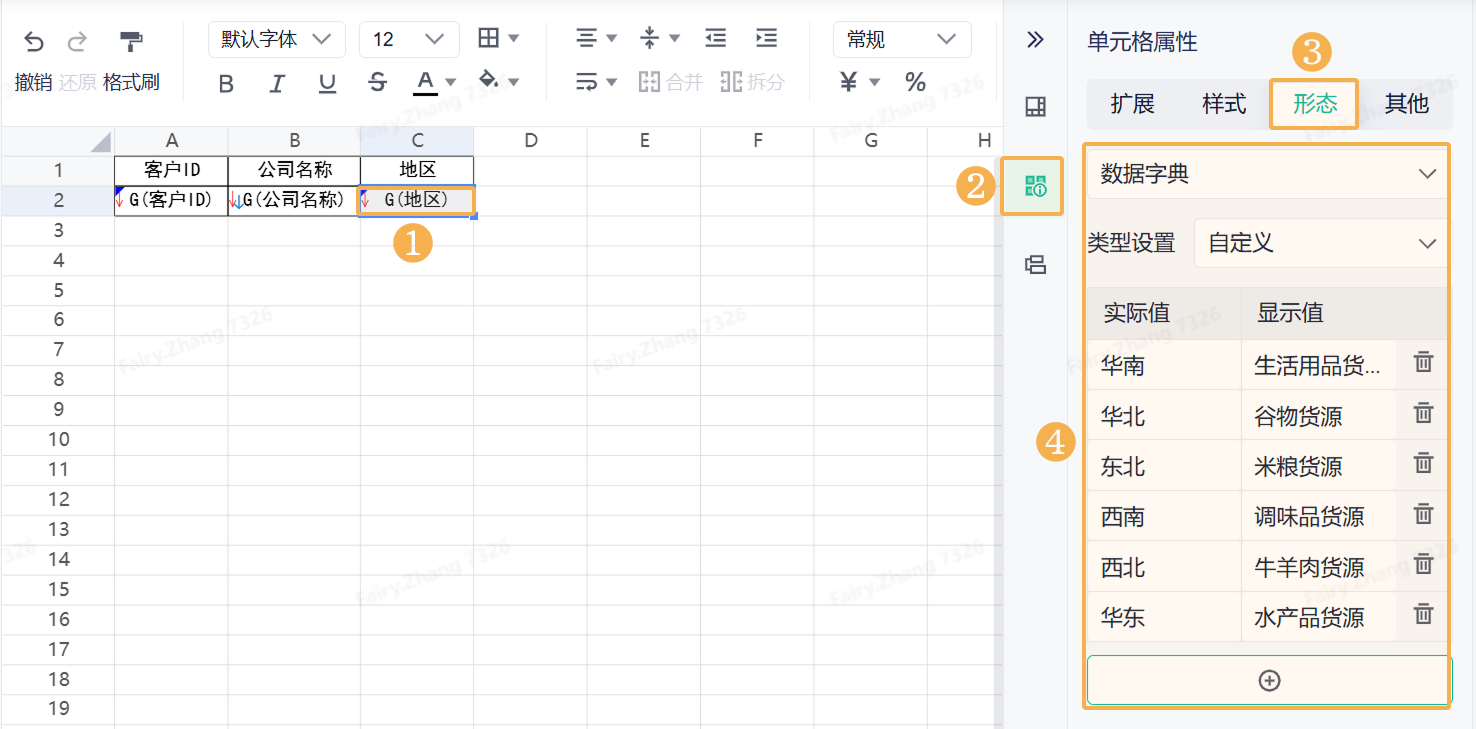Select cell C2 containing G(地区)

[417, 200]
